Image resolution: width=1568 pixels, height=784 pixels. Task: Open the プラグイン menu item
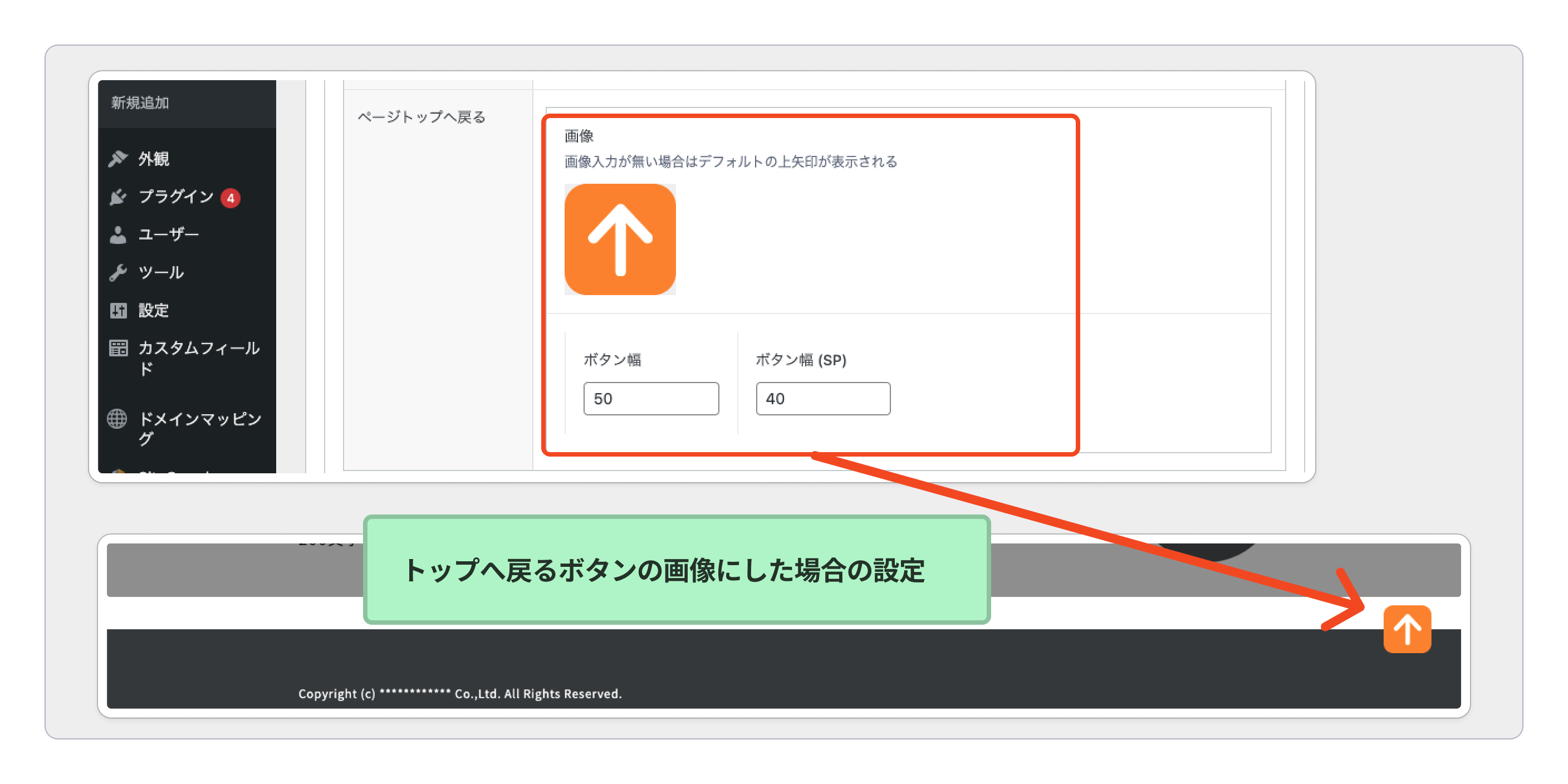tap(176, 197)
